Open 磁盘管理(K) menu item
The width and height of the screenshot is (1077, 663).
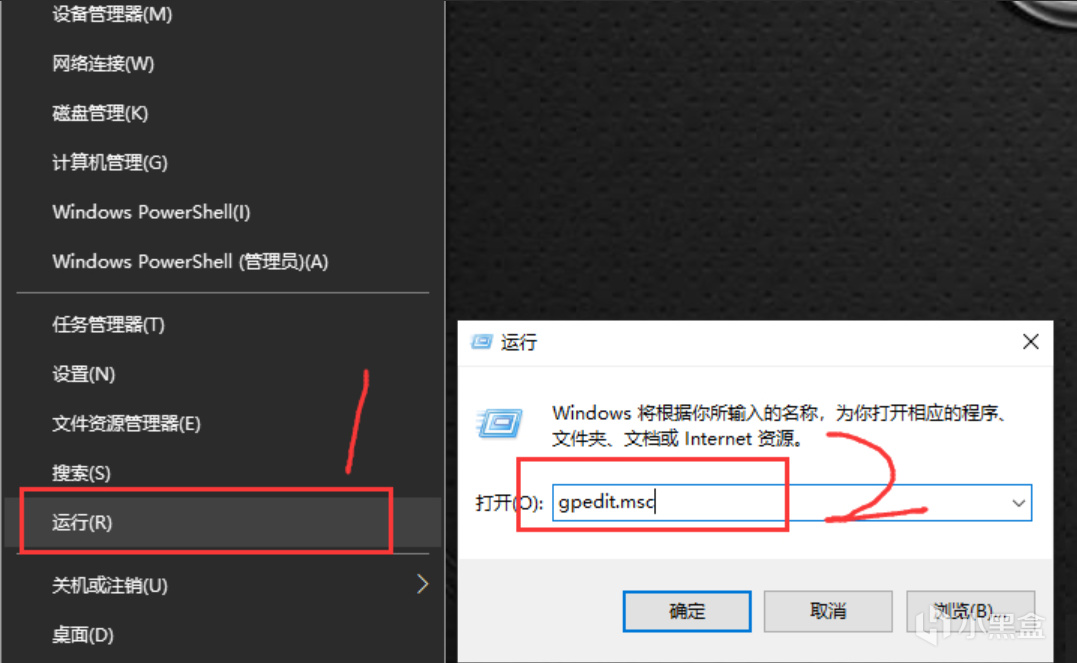tap(223, 113)
